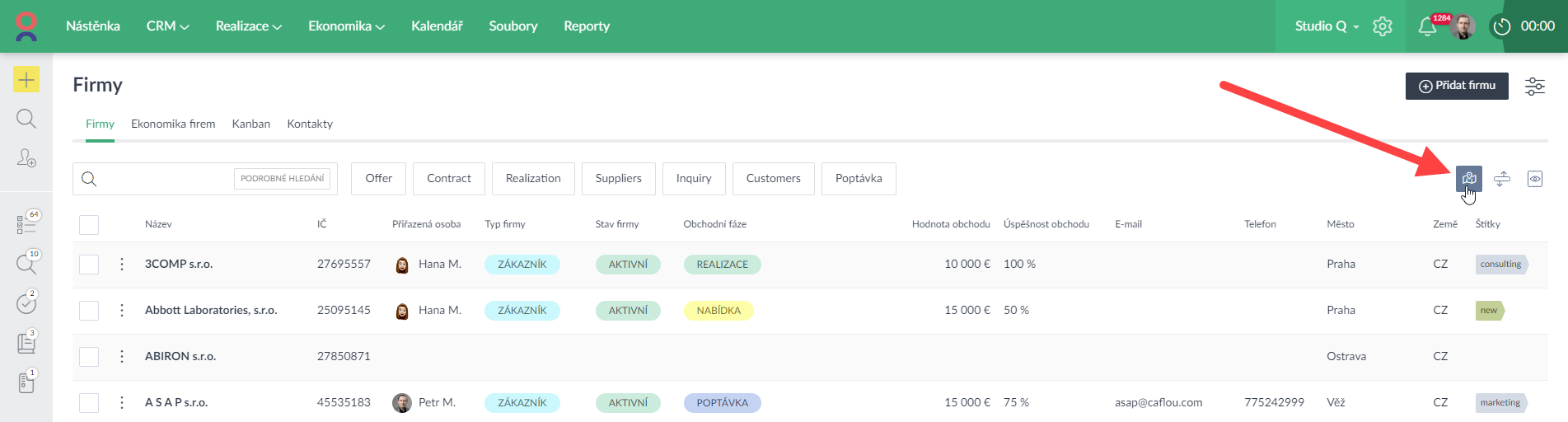Open the Studio Q workspace dropdown
Screen dimensions: 1568x422
coord(1327,26)
